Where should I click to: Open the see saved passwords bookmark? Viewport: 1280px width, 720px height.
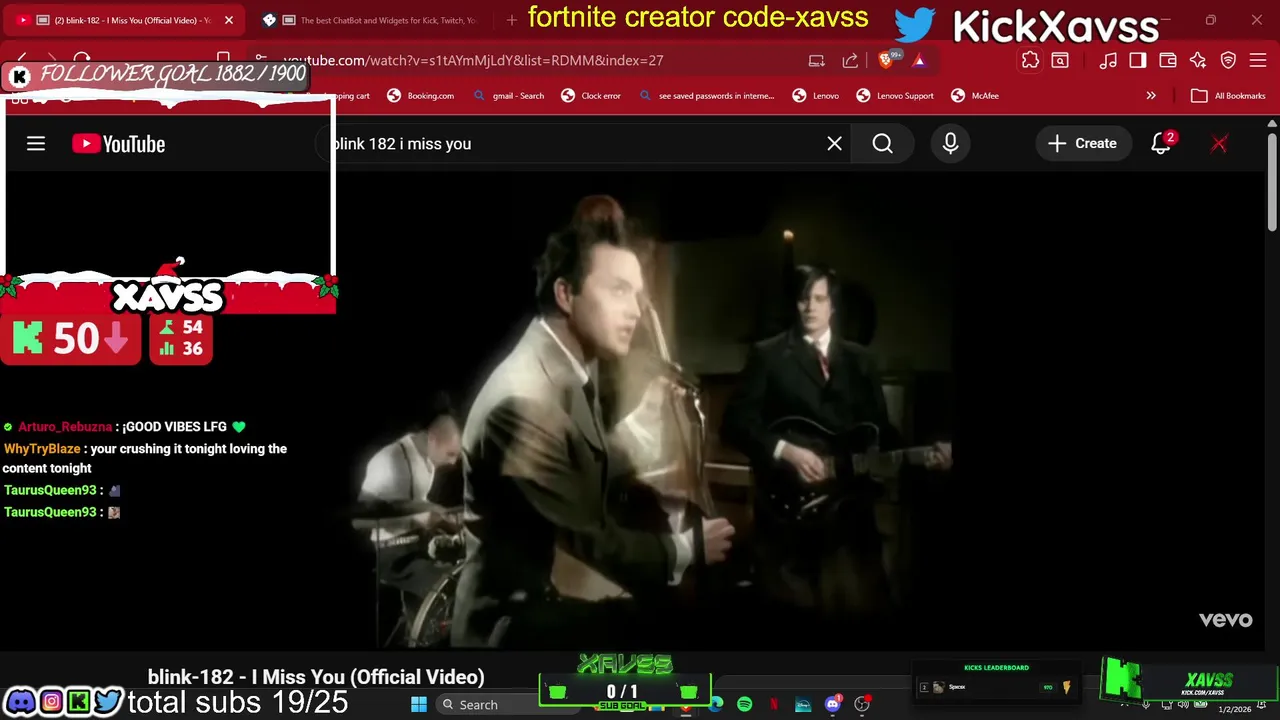click(706, 96)
